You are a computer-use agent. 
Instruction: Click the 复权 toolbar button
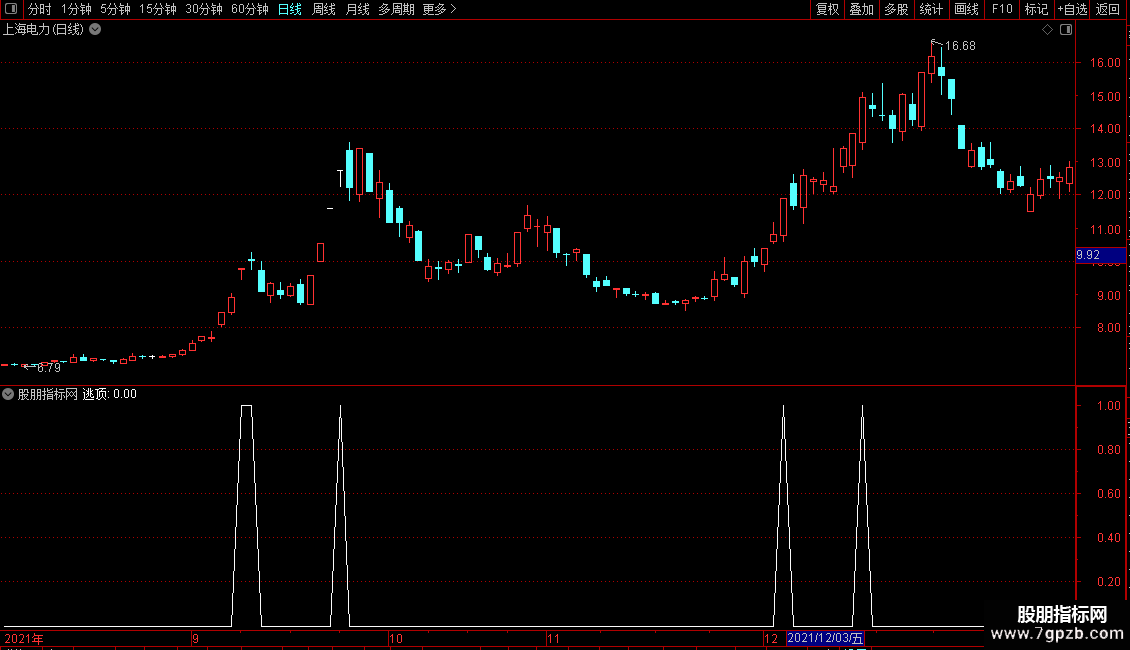827,9
